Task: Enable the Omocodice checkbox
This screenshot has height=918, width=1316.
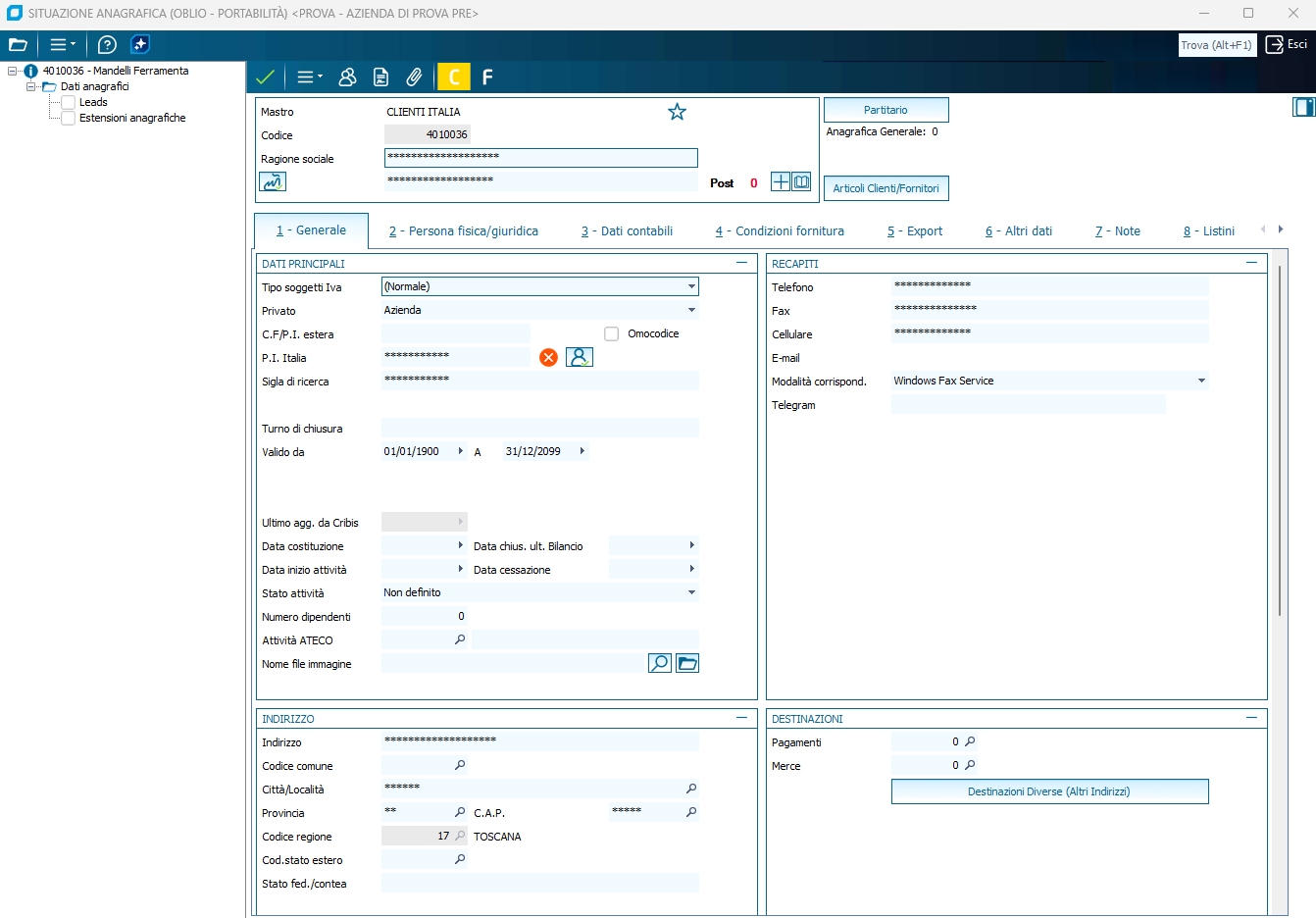Action: click(612, 334)
